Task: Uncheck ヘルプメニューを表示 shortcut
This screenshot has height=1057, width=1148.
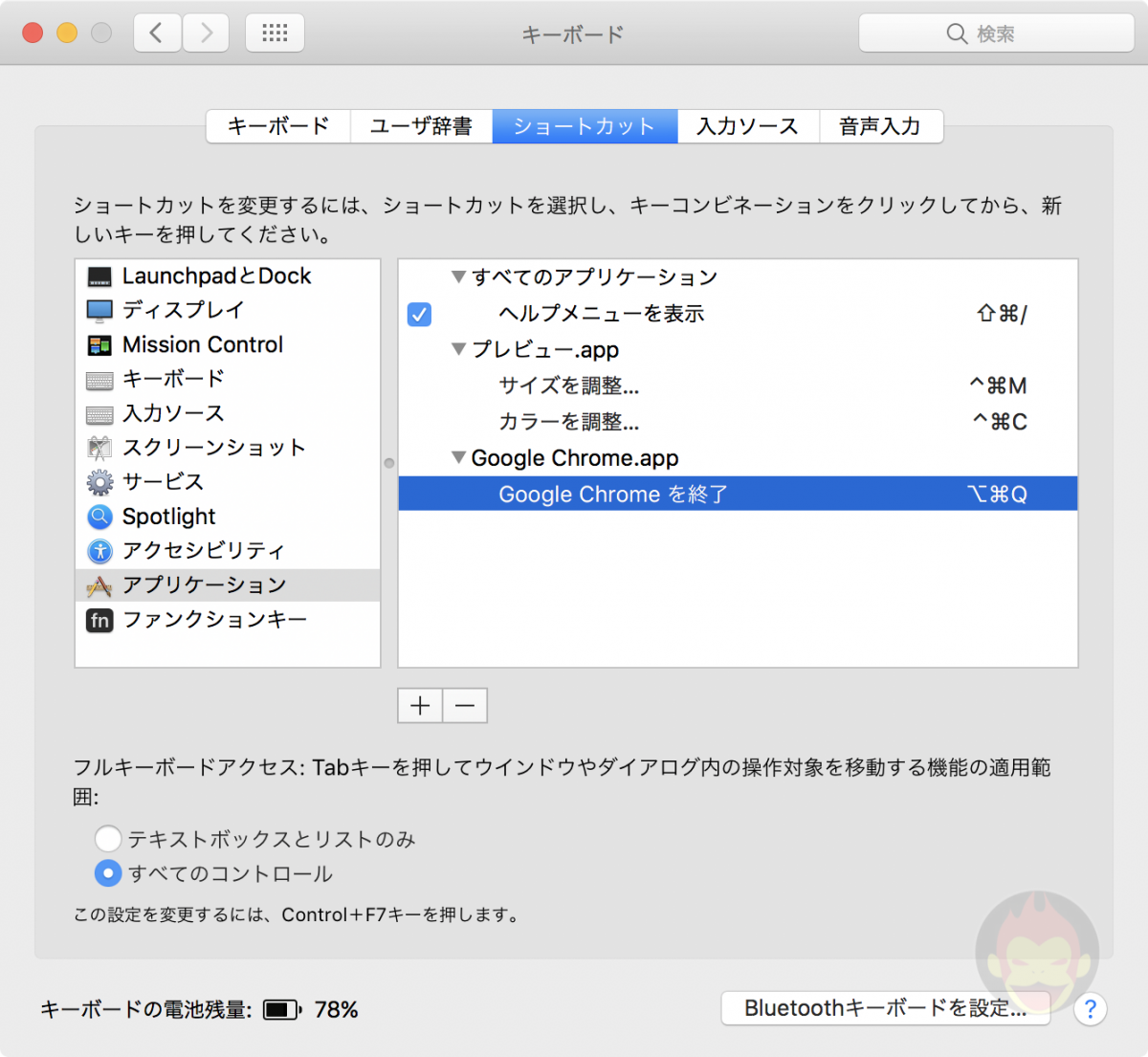Action: pyautogui.click(x=418, y=314)
